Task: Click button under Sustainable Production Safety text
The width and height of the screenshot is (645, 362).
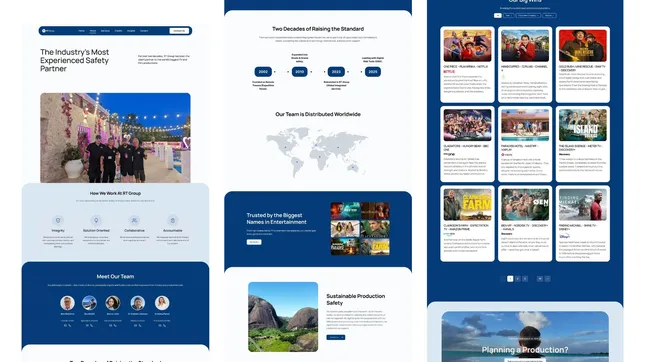Action: [x=336, y=337]
